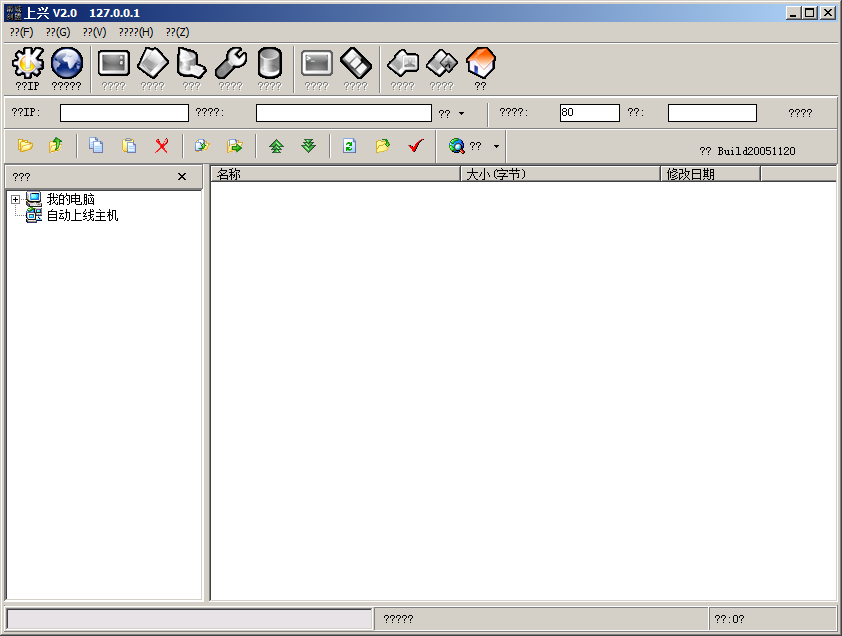This screenshot has width=842, height=636.
Task: Open dropdown arrow beside the search globe
Action: (x=496, y=146)
